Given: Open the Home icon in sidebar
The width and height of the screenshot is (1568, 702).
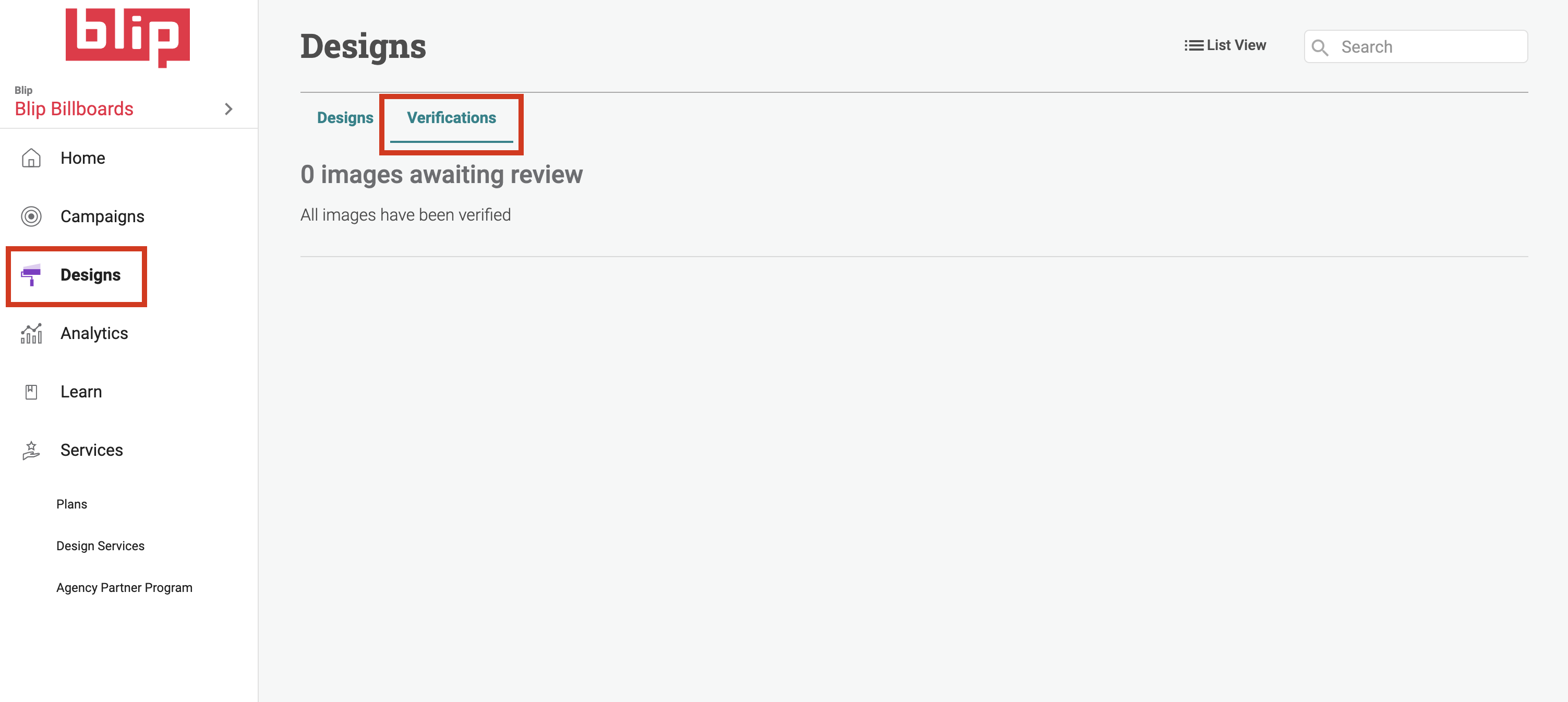Looking at the screenshot, I should tap(31, 159).
